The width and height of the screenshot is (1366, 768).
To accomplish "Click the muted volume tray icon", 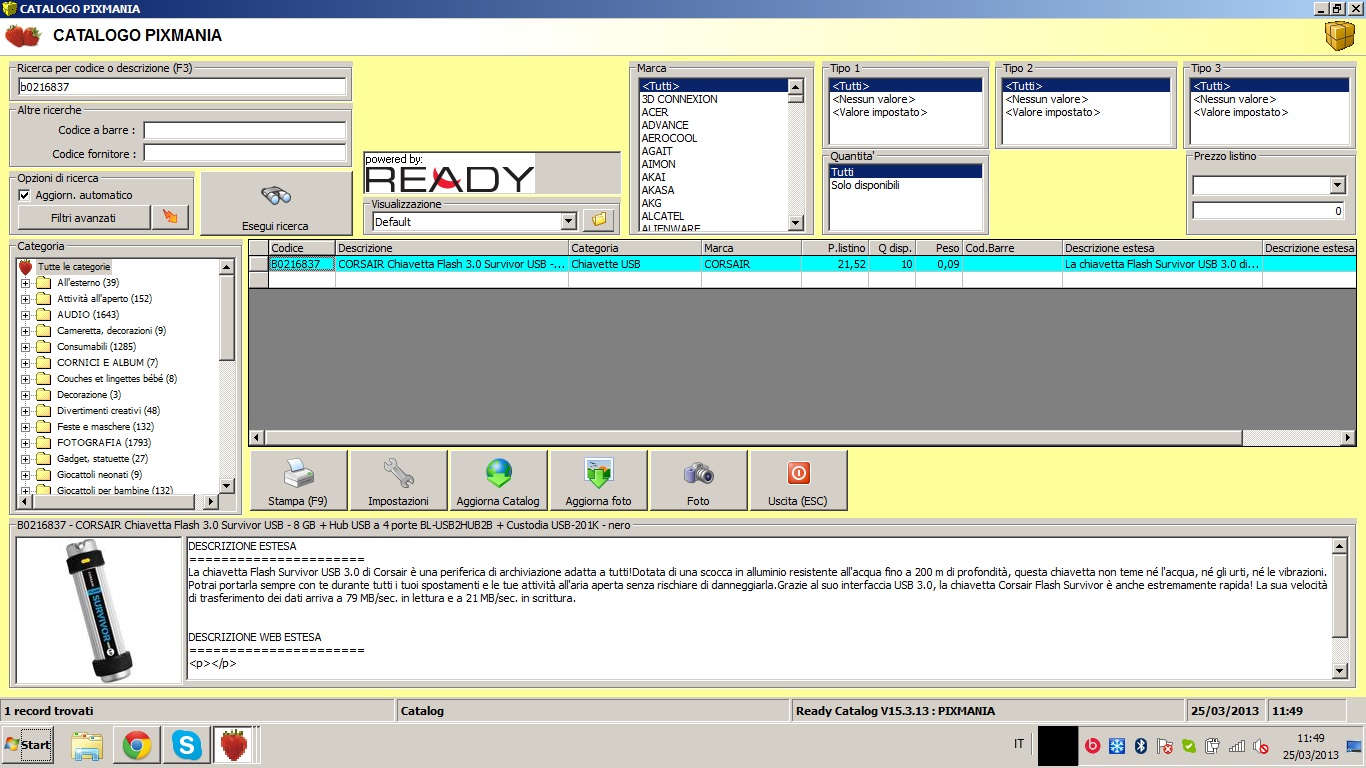I will pos(1261,745).
